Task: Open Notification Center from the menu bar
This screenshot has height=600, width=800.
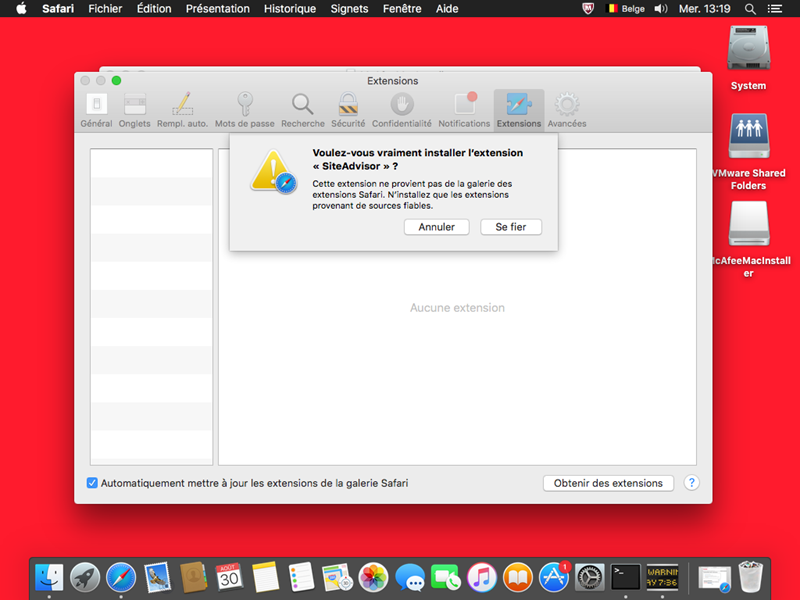Action: (x=775, y=9)
